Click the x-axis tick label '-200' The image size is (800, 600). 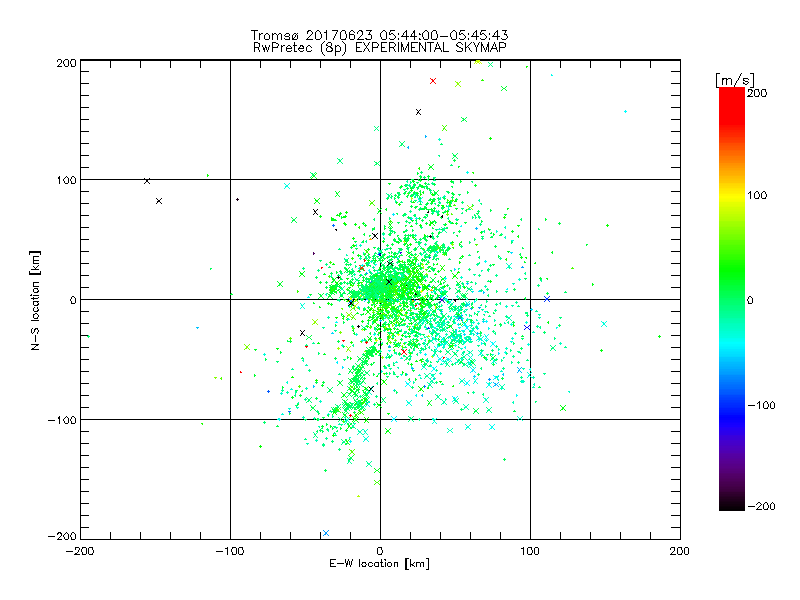tap(80, 551)
